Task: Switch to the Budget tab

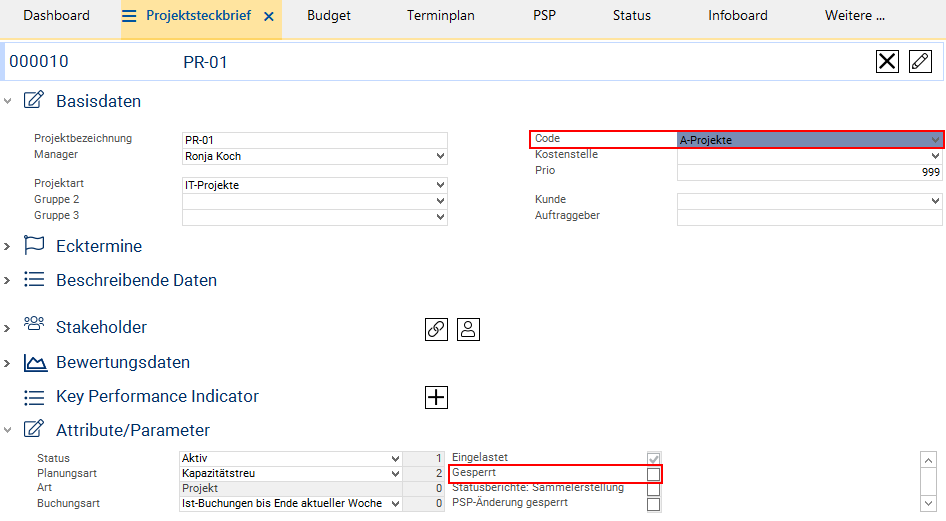Action: (329, 16)
